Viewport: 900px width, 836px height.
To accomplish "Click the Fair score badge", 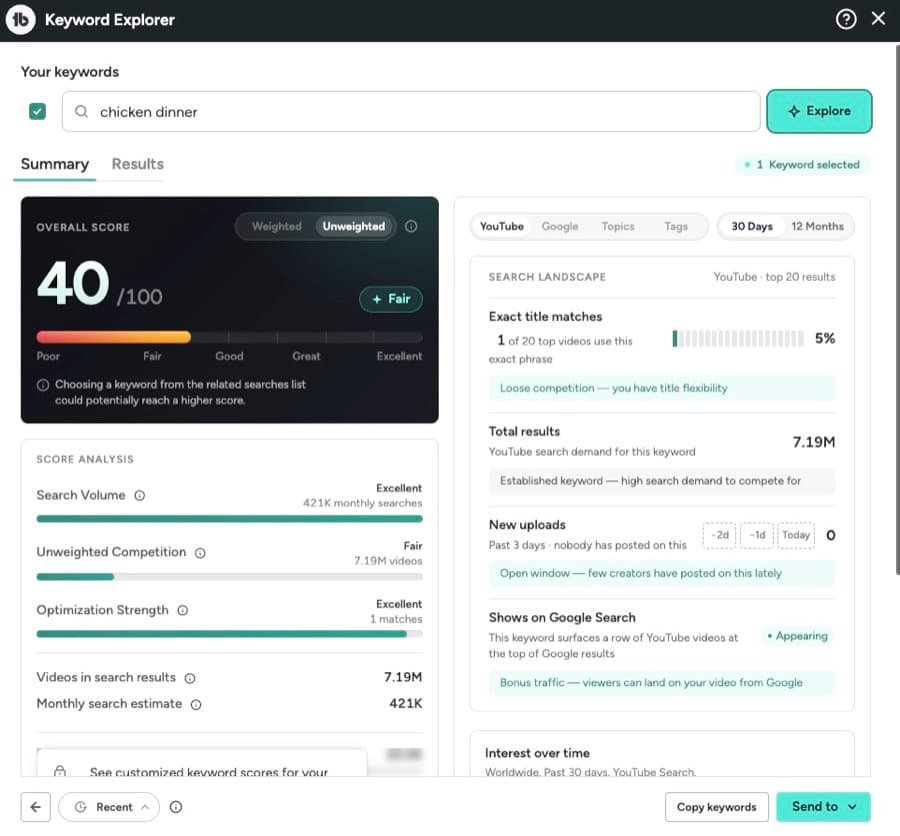I will point(391,299).
